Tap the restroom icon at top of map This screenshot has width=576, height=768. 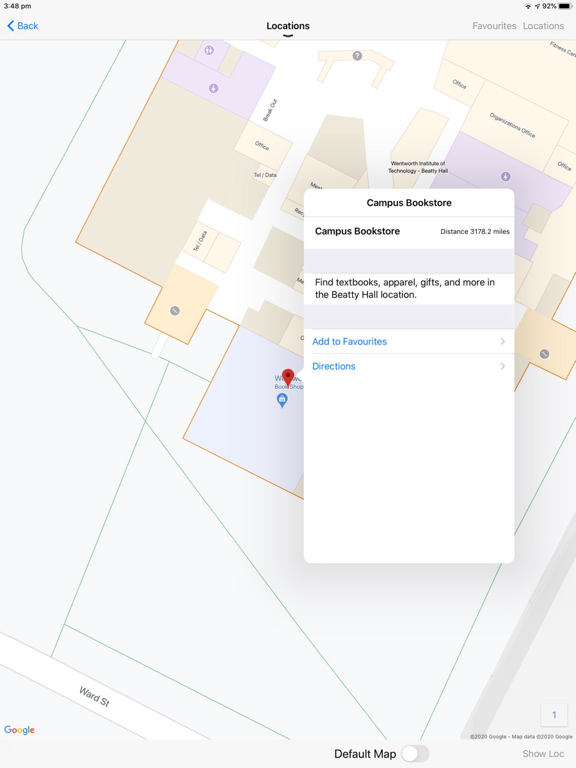209,50
